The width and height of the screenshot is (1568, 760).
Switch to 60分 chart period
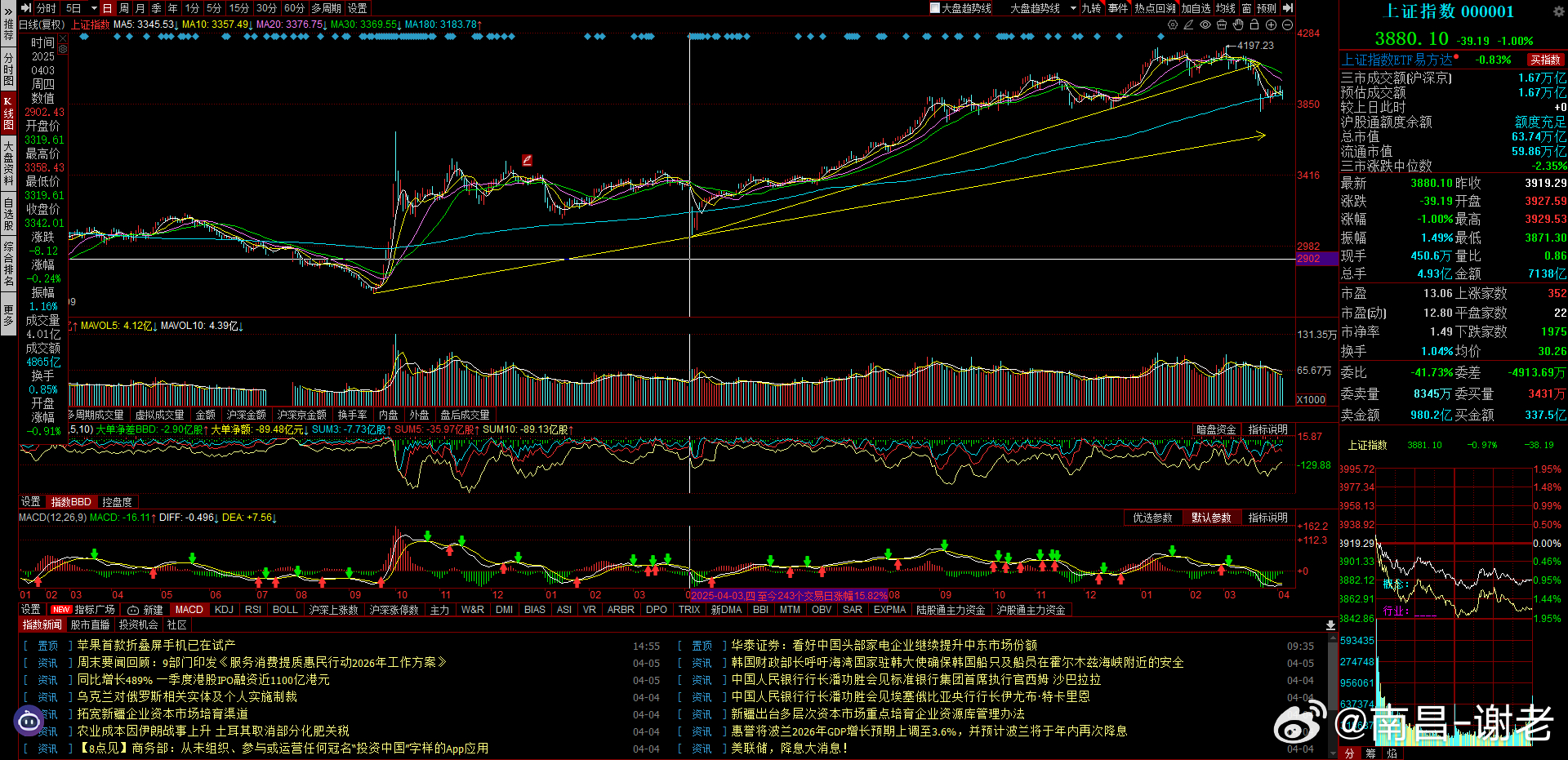[x=294, y=8]
